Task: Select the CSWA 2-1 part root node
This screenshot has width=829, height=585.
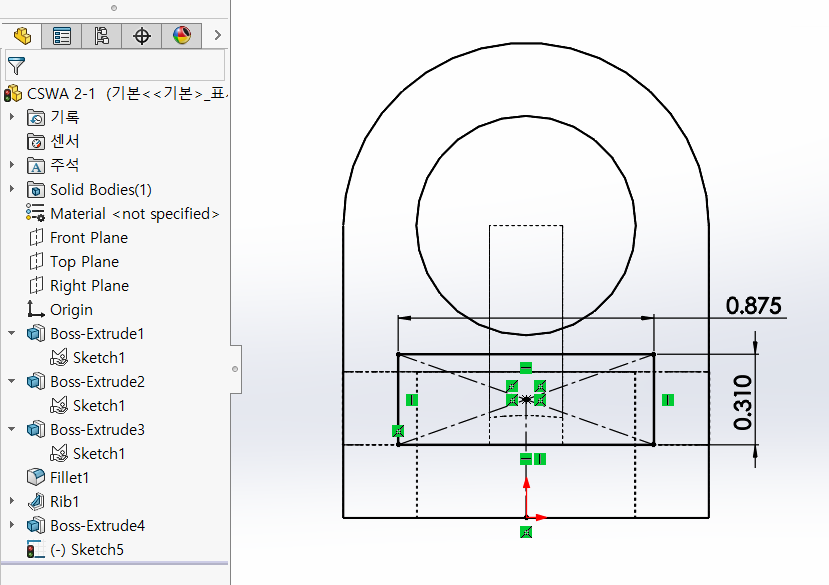Action: pos(116,94)
